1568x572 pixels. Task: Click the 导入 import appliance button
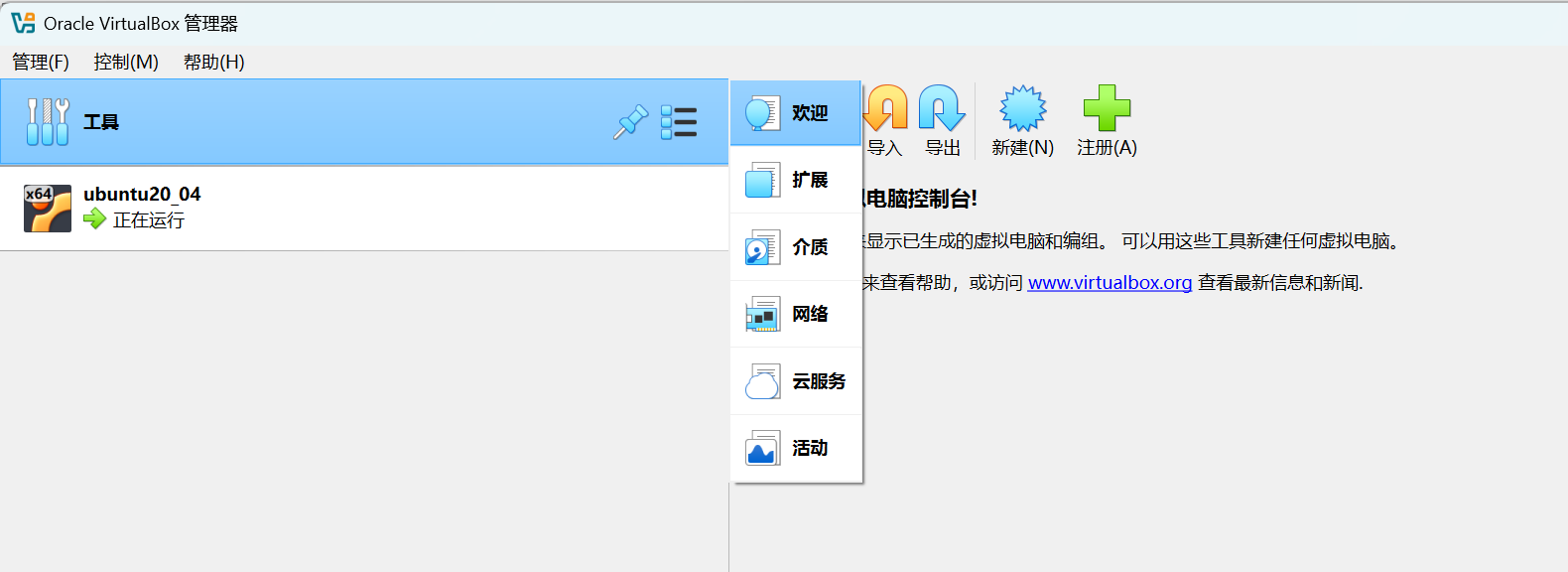tap(885, 121)
